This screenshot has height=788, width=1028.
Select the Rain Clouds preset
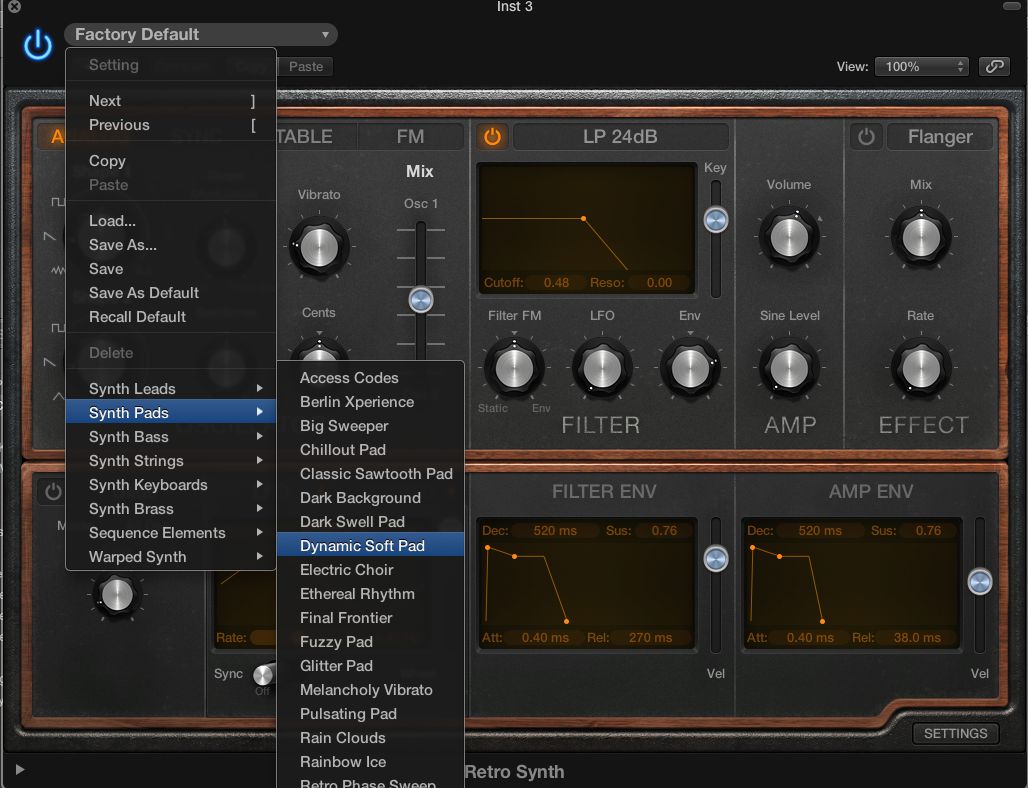[370, 738]
